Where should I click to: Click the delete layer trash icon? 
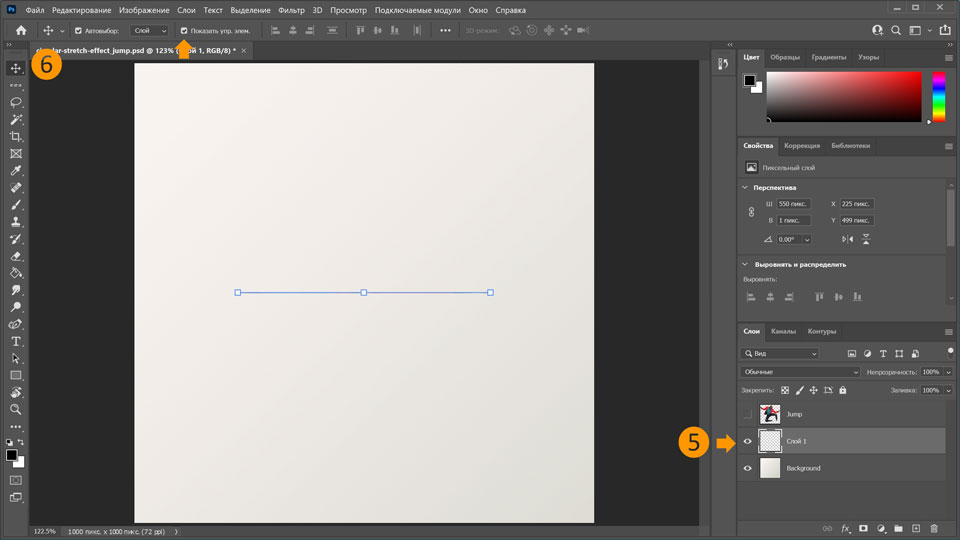pos(934,527)
